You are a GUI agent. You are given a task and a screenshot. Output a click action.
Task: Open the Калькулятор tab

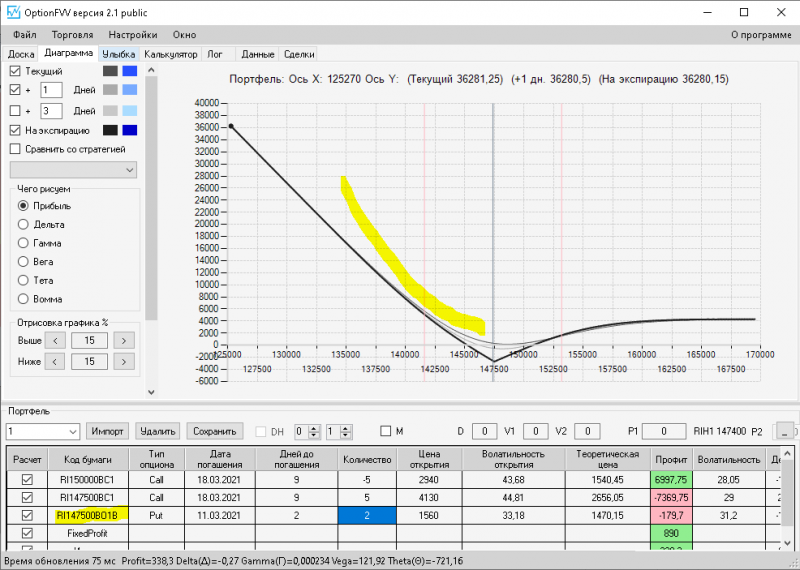pos(171,53)
